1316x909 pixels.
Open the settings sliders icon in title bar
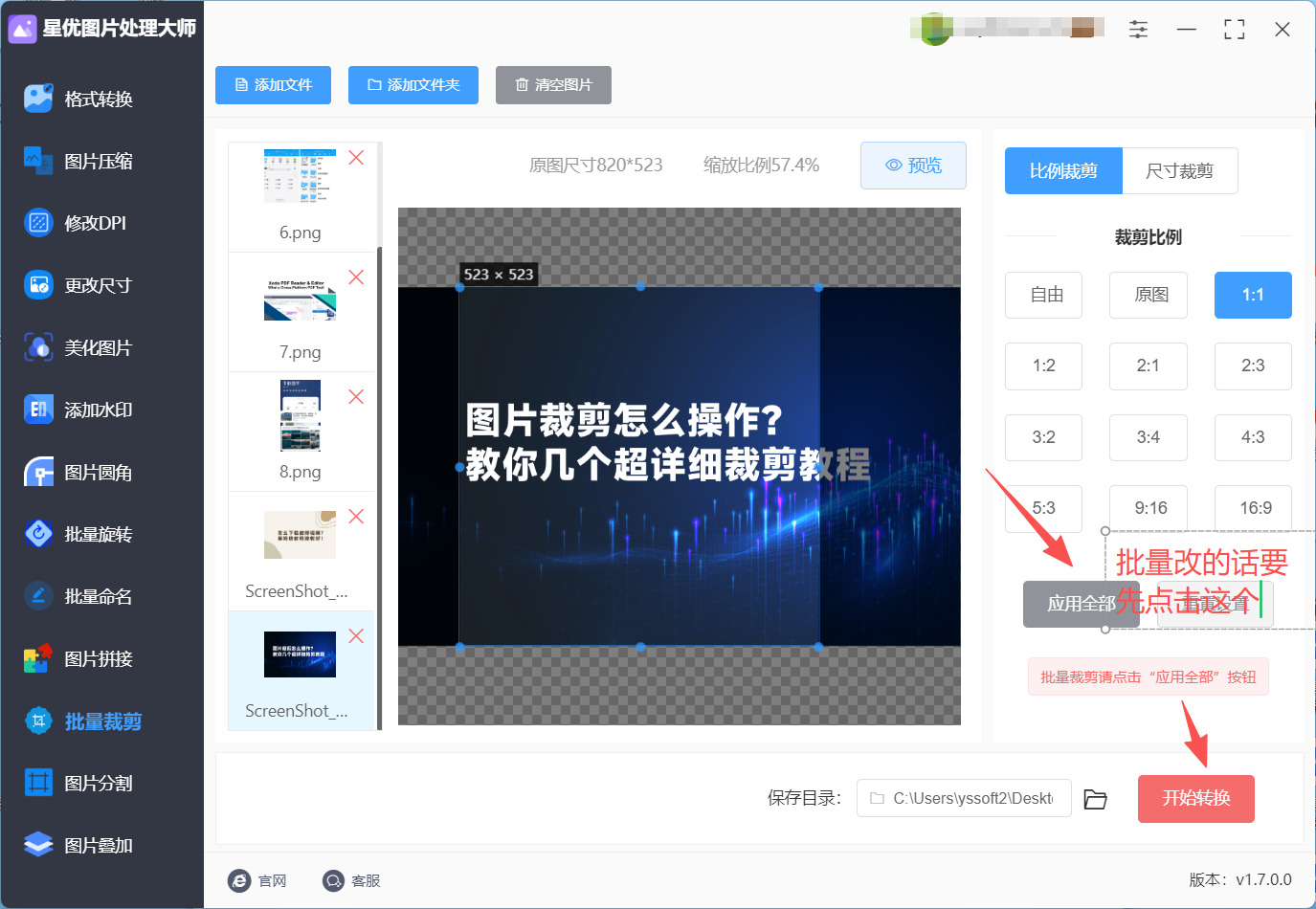click(x=1138, y=30)
